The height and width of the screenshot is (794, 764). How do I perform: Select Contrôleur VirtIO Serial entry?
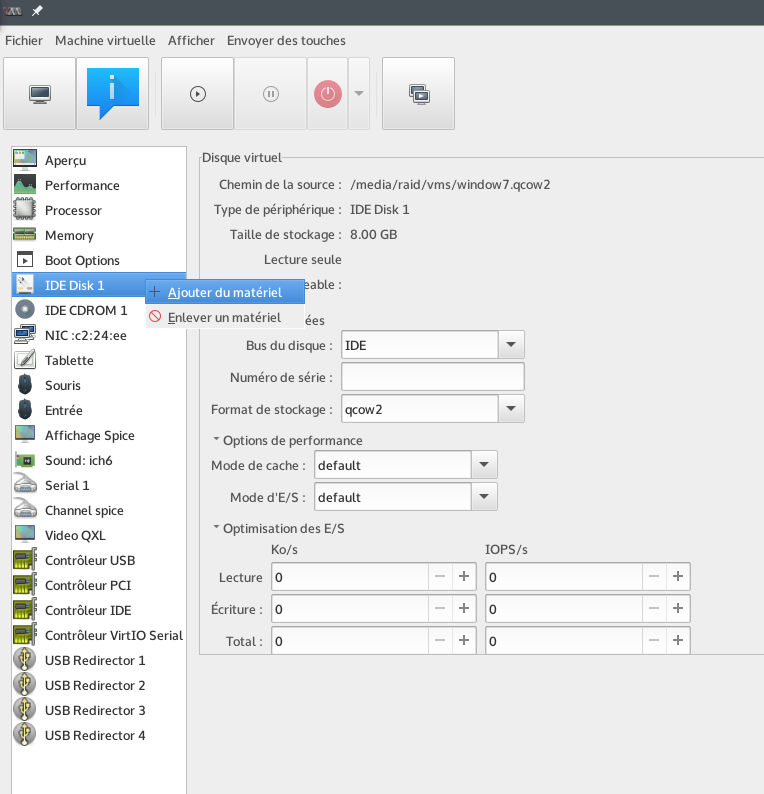pos(99,636)
